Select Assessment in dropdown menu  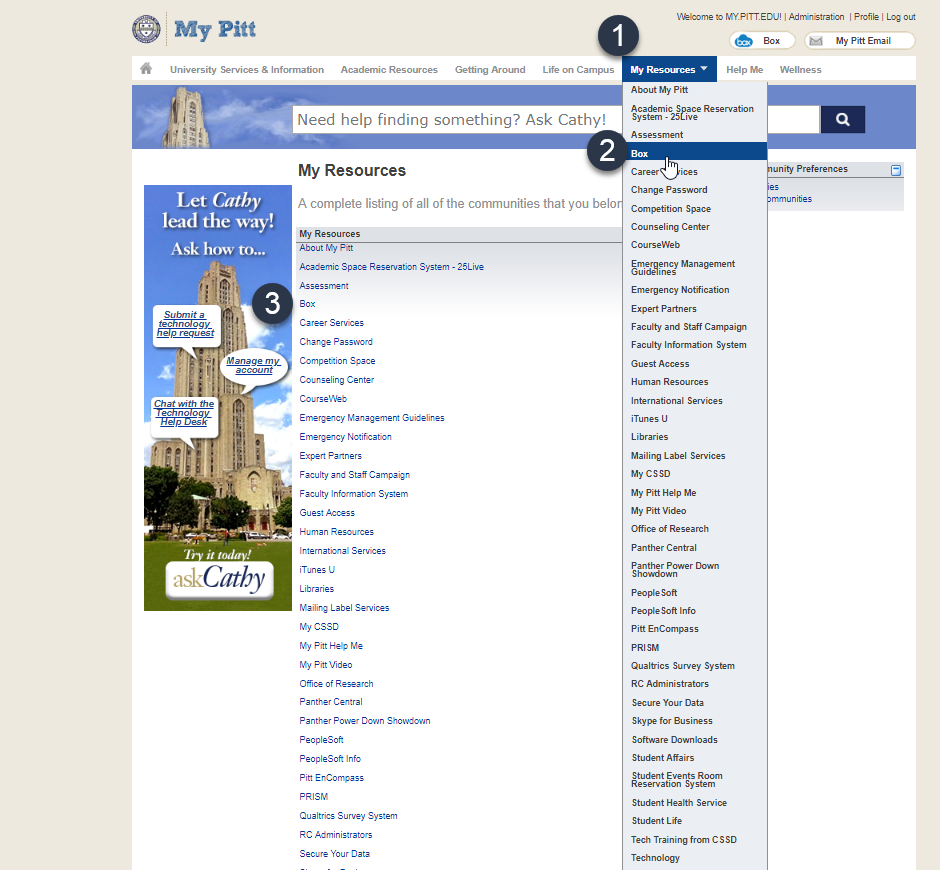pos(656,135)
